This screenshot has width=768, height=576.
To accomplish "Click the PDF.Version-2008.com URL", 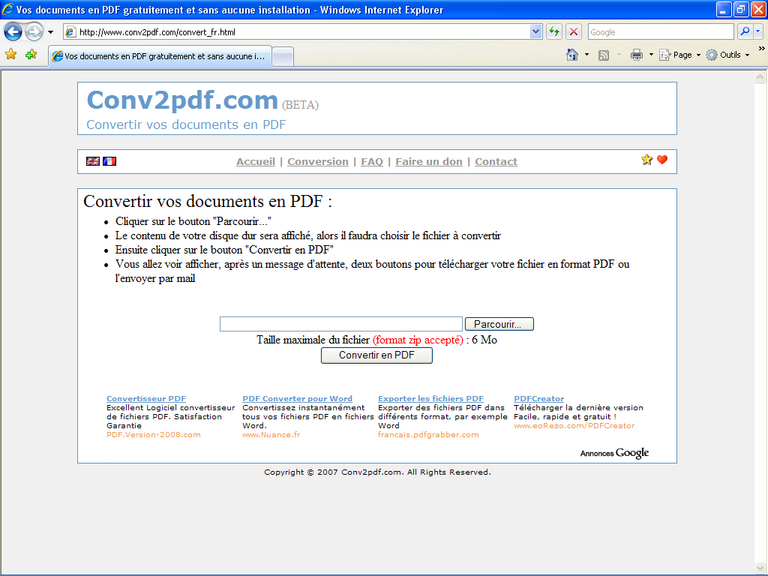I will point(153,434).
